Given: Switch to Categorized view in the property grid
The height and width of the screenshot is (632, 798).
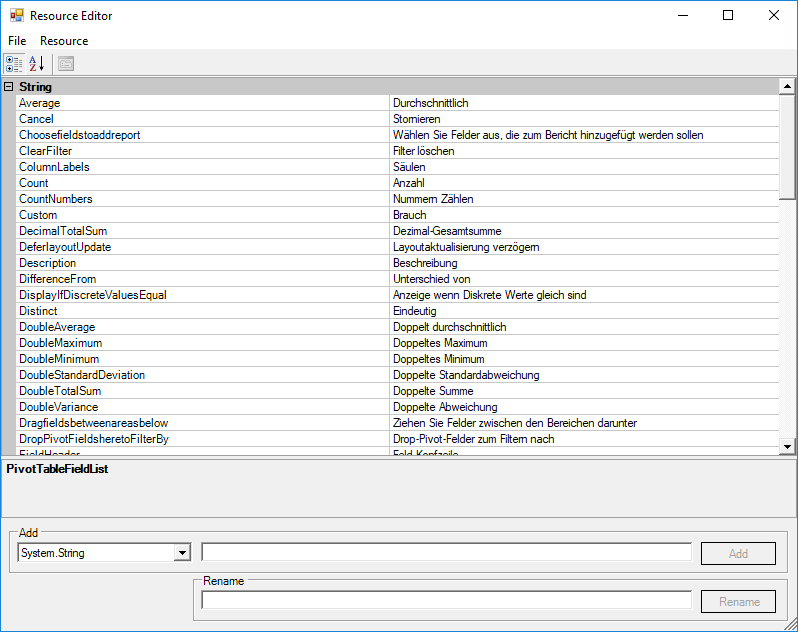Looking at the screenshot, I should point(14,64).
